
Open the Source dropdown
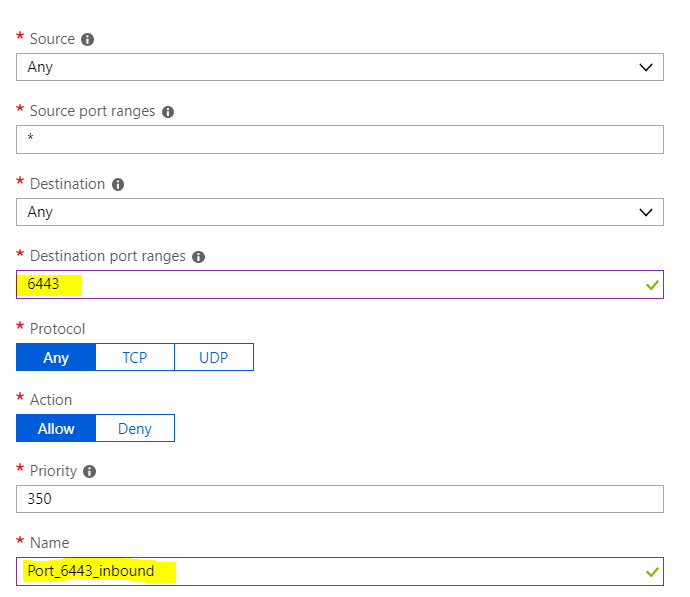[340, 67]
